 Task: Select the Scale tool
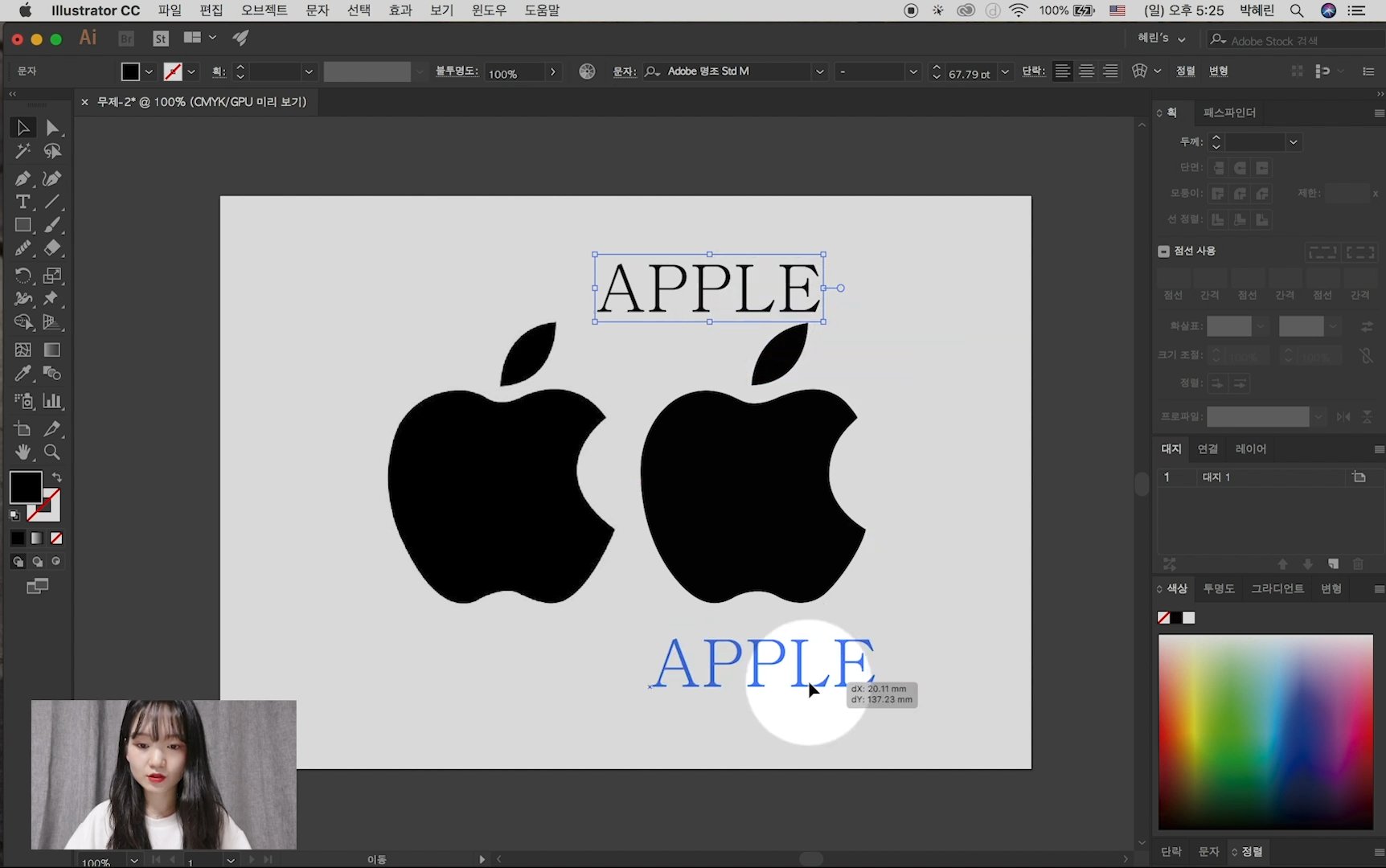(x=52, y=276)
